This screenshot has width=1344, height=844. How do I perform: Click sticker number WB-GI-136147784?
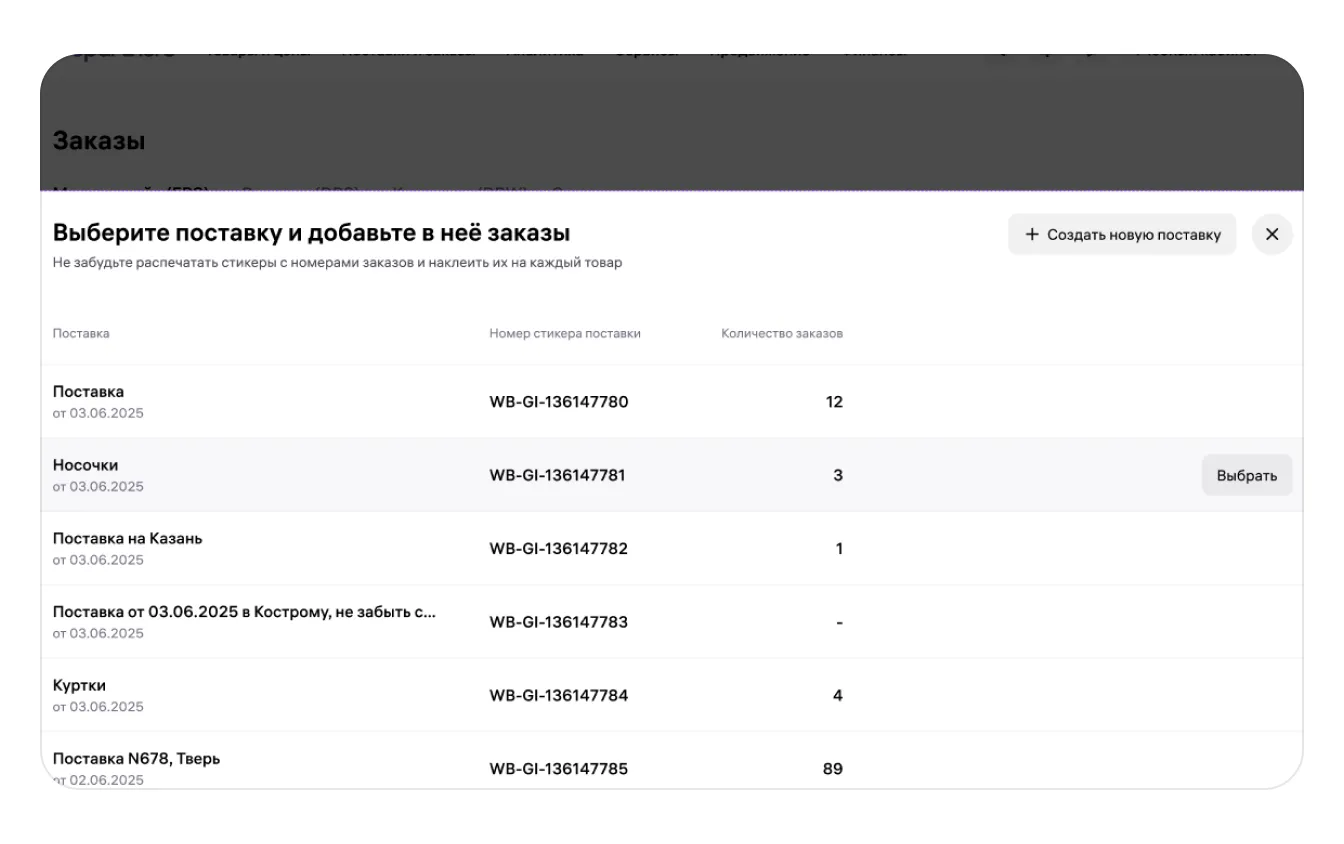click(x=559, y=695)
